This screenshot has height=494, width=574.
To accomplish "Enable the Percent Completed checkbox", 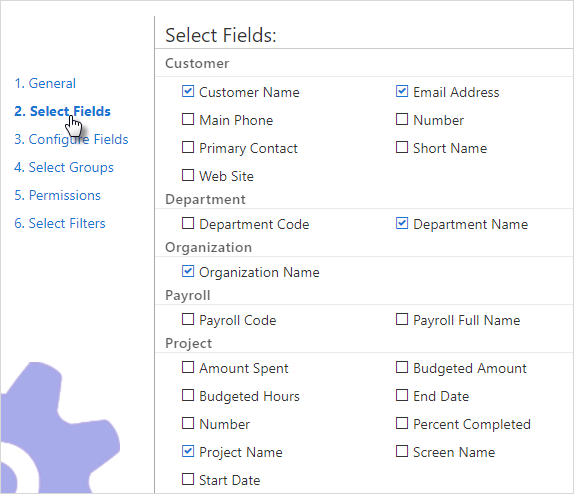I will (x=402, y=423).
